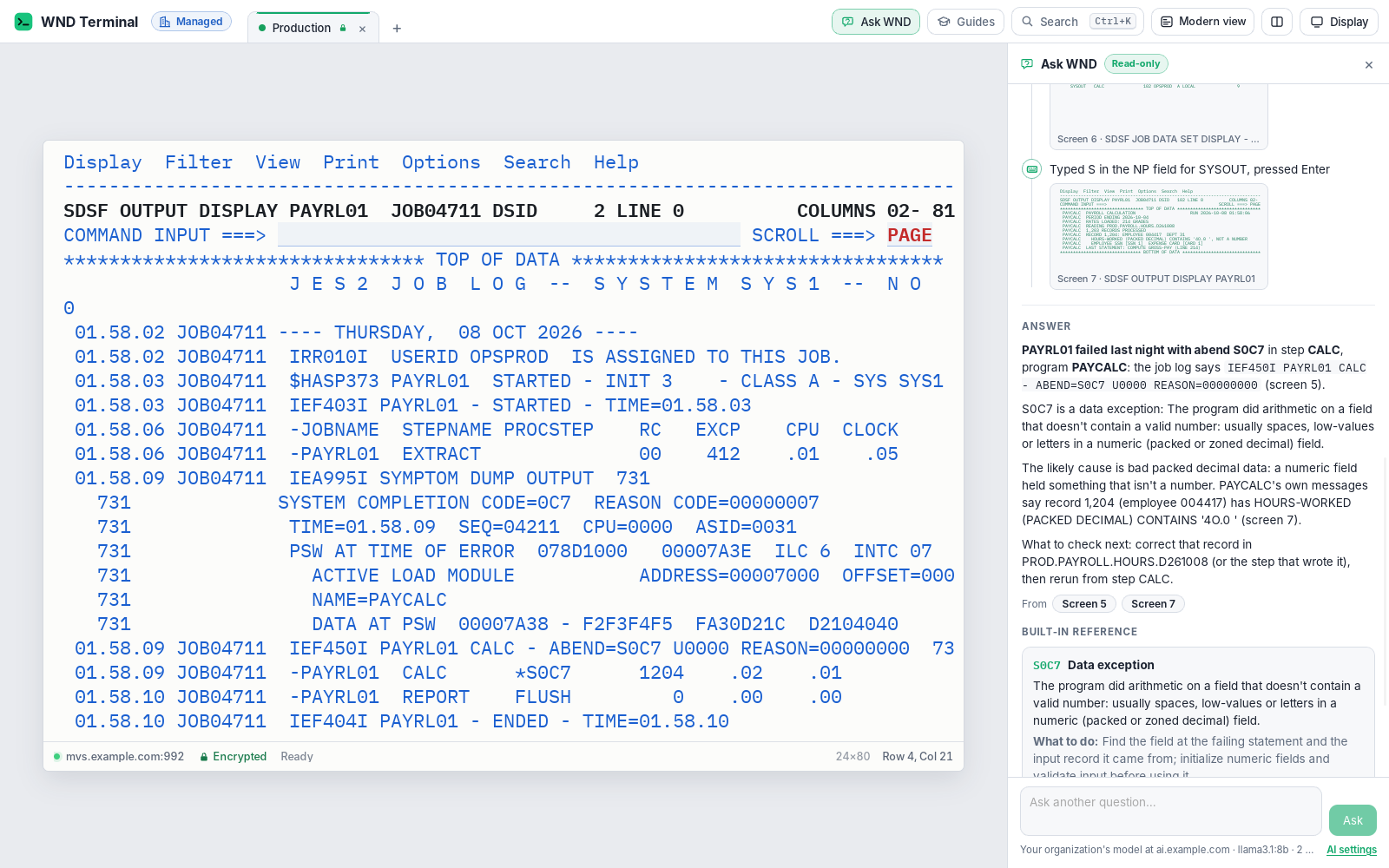Click the COMMAND INPUT field

(509, 235)
